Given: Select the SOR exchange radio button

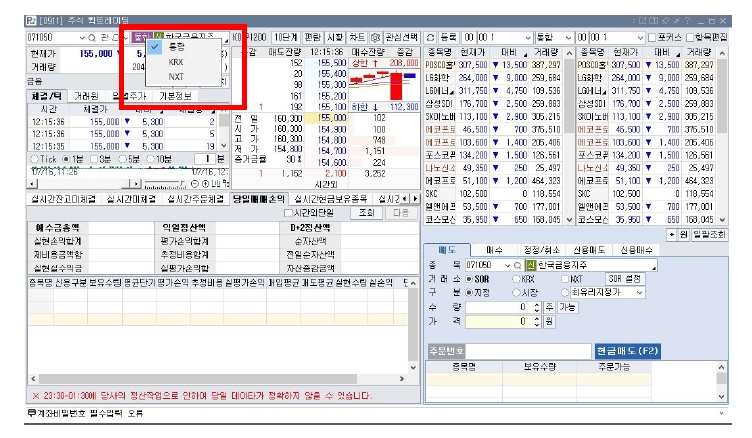Looking at the screenshot, I should (469, 279).
